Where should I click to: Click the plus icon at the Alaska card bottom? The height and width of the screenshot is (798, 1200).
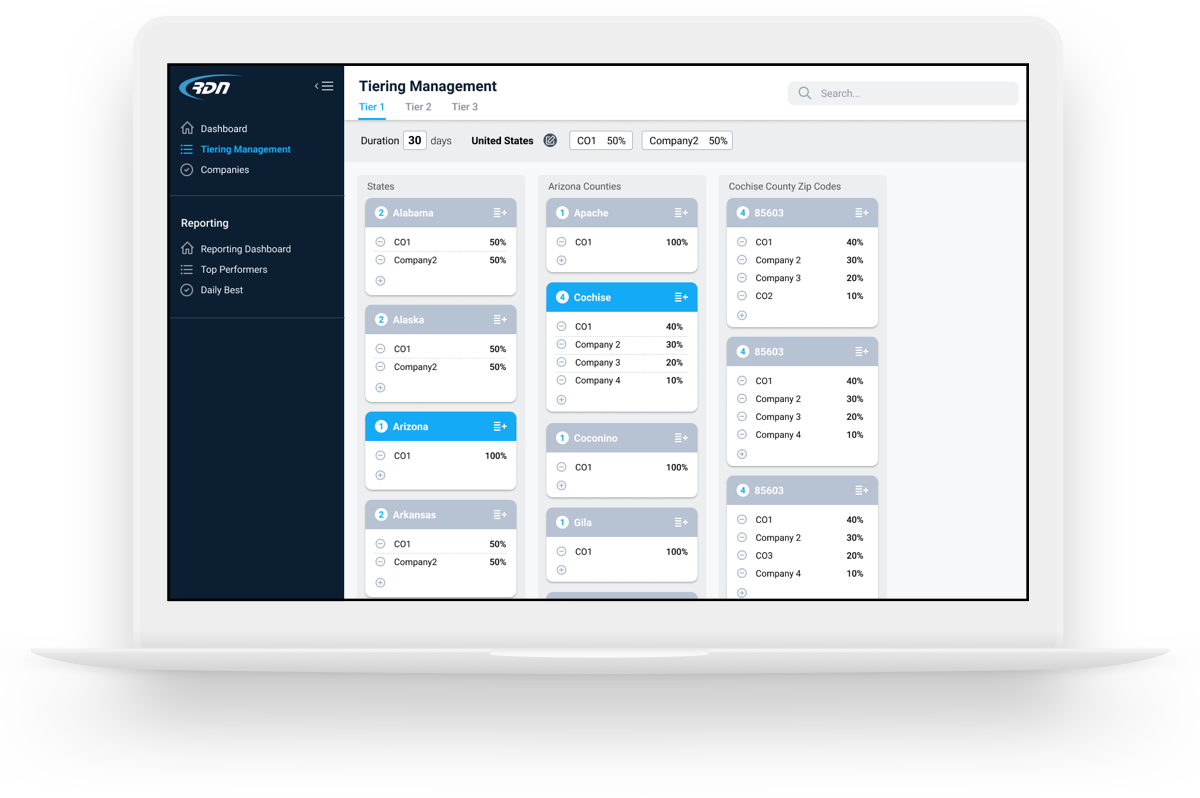tap(379, 386)
